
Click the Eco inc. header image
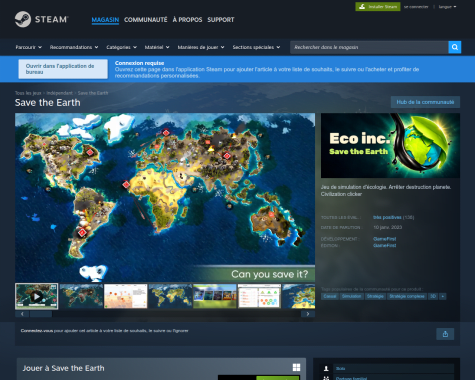coord(390,145)
